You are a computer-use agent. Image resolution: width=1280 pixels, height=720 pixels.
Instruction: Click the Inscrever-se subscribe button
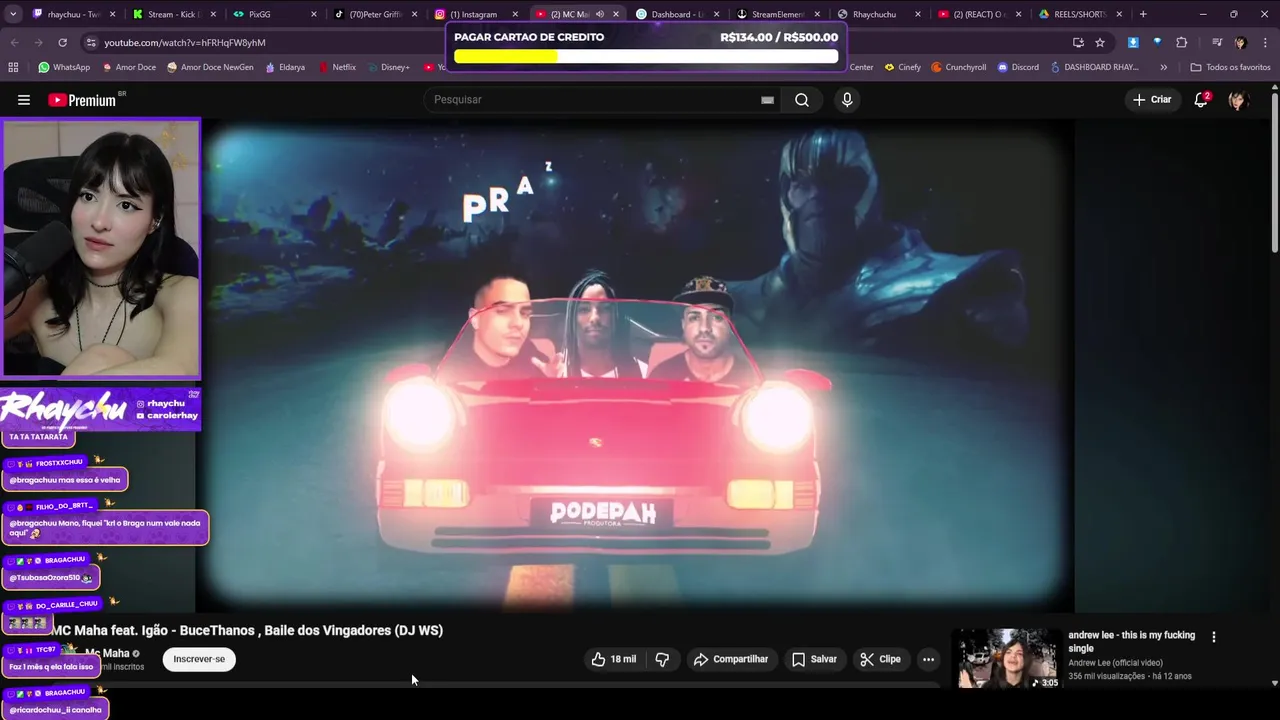[199, 659]
